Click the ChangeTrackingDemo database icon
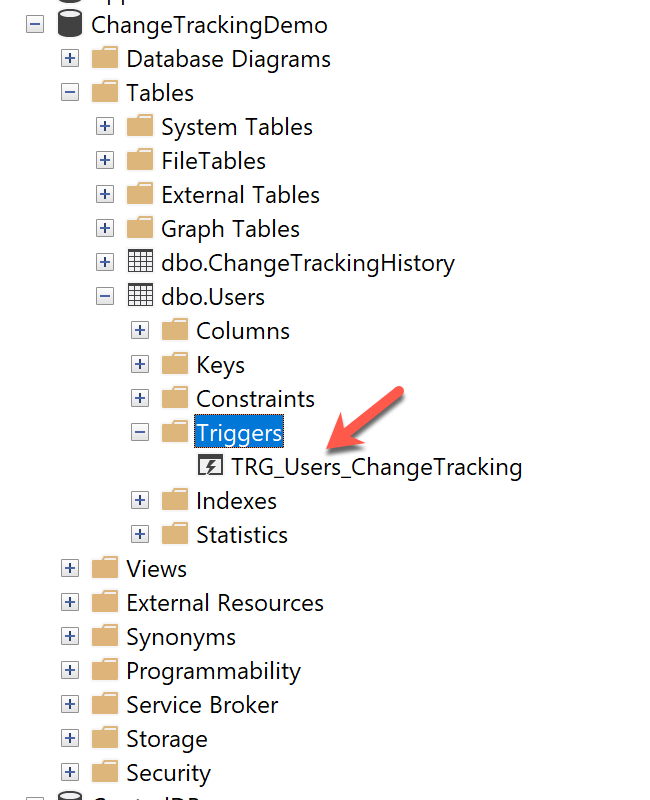 (70, 25)
